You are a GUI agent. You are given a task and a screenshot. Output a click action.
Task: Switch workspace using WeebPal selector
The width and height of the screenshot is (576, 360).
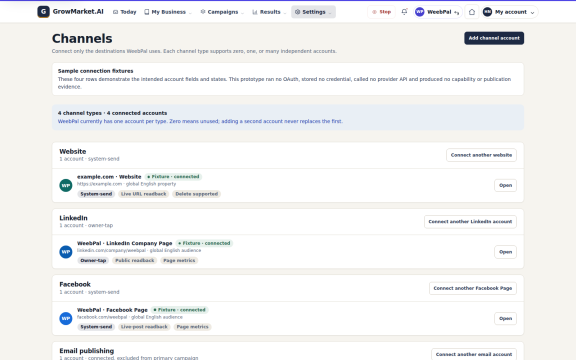coord(437,12)
